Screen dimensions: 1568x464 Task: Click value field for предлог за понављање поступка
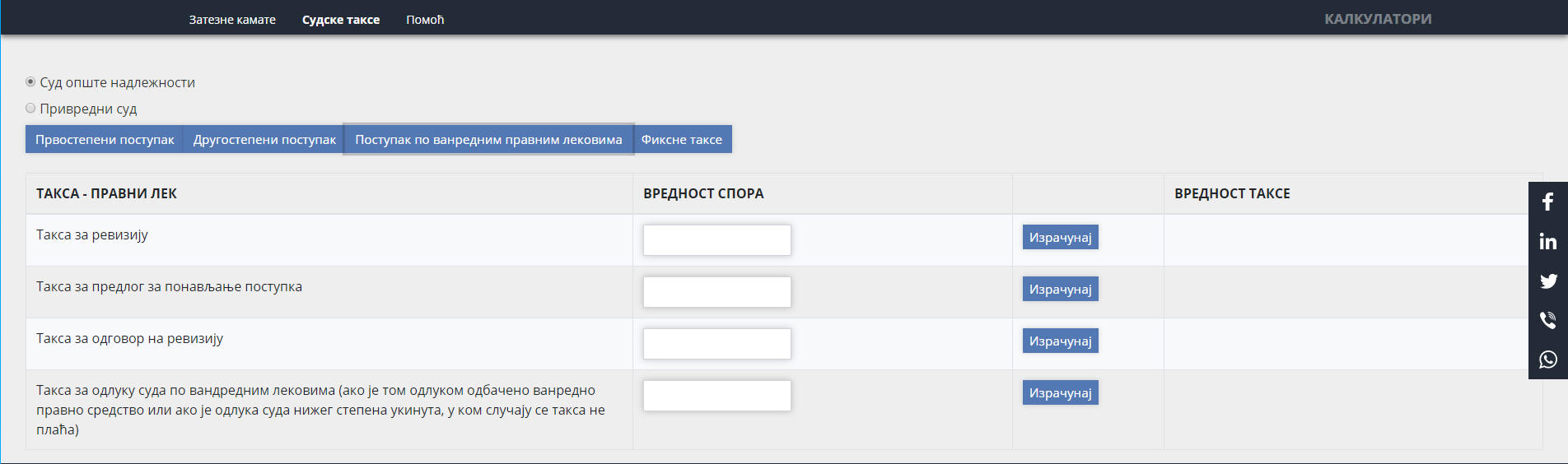click(716, 292)
